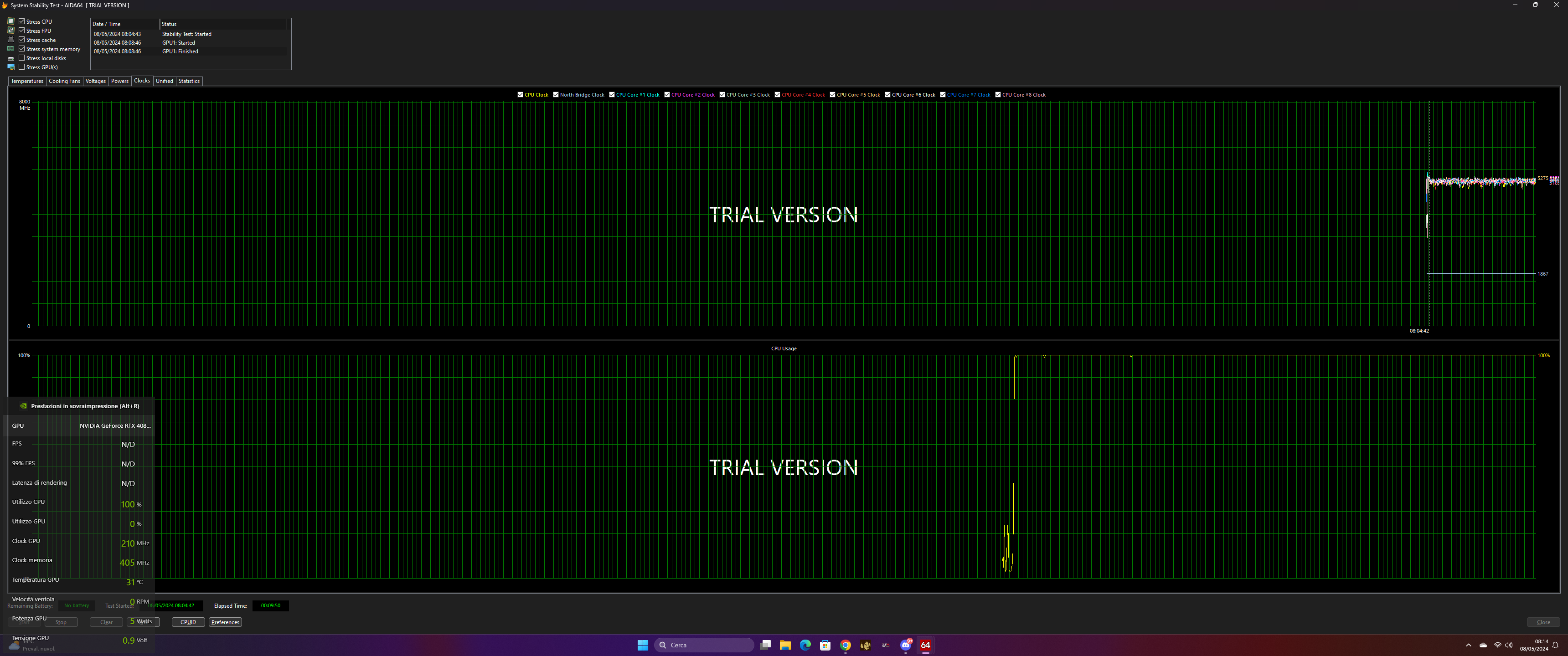Open the CPUID panel button
Image resolution: width=1568 pixels, height=656 pixels.
point(188,622)
